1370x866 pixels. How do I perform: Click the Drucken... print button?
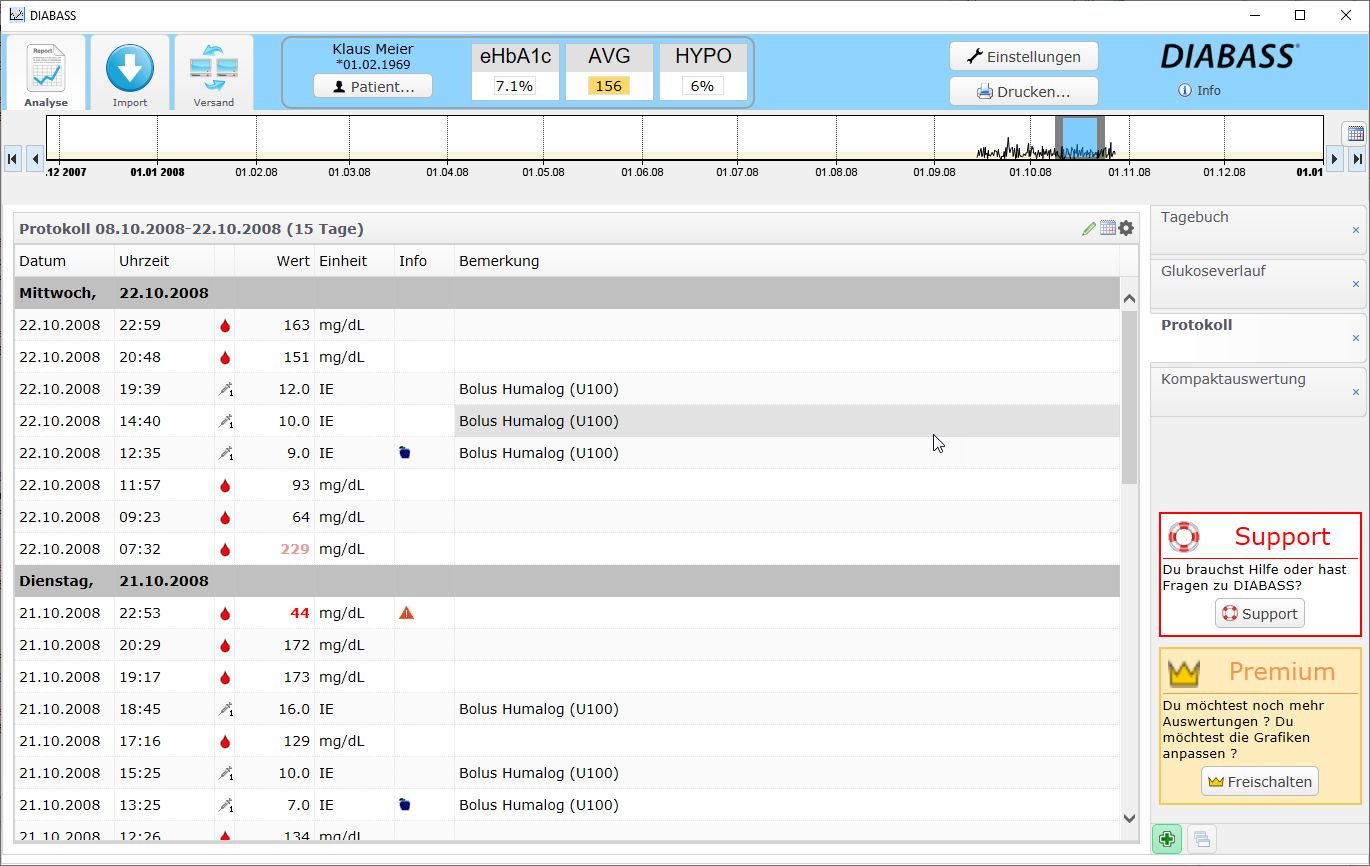click(1023, 92)
